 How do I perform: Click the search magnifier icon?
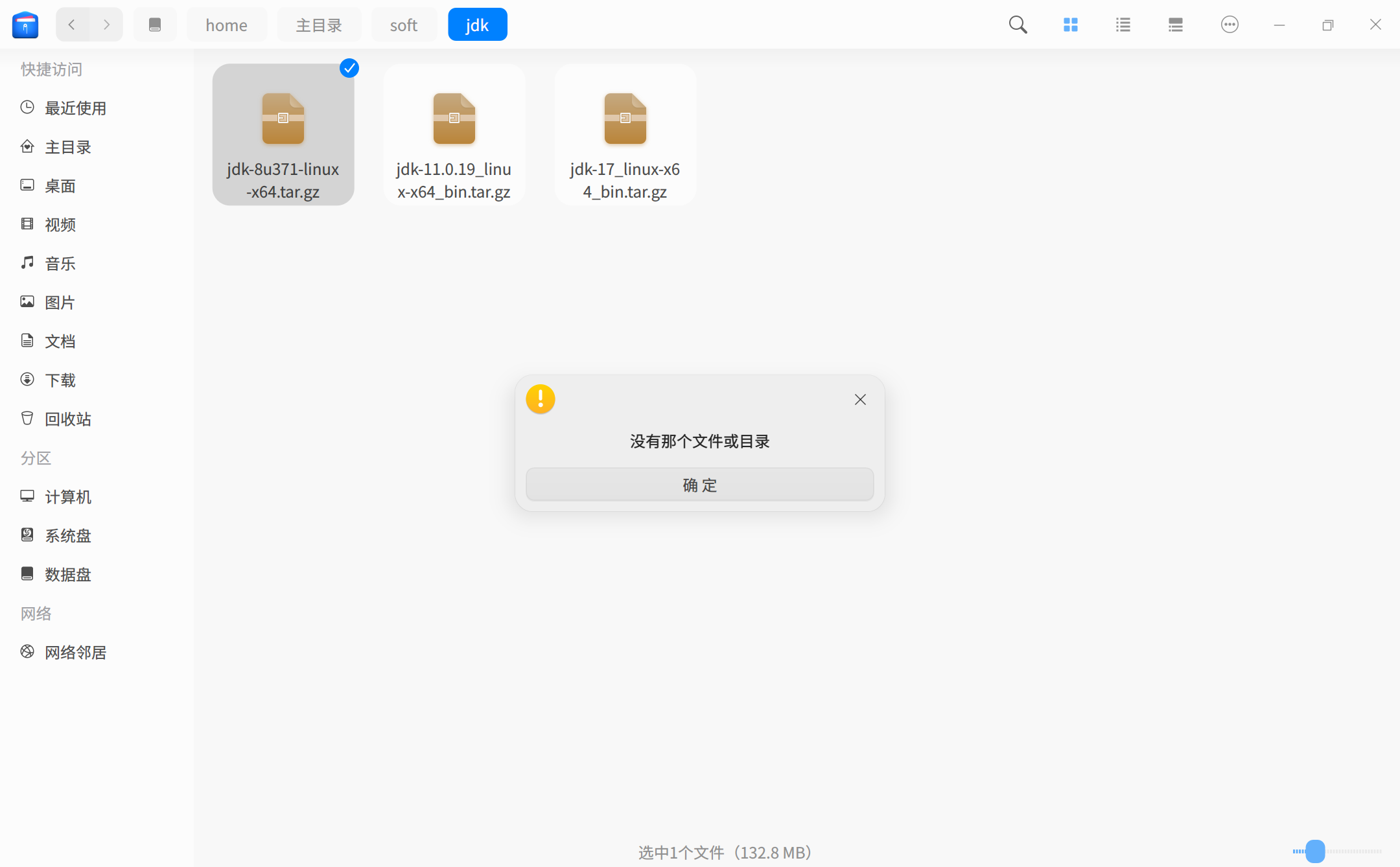tap(1018, 25)
